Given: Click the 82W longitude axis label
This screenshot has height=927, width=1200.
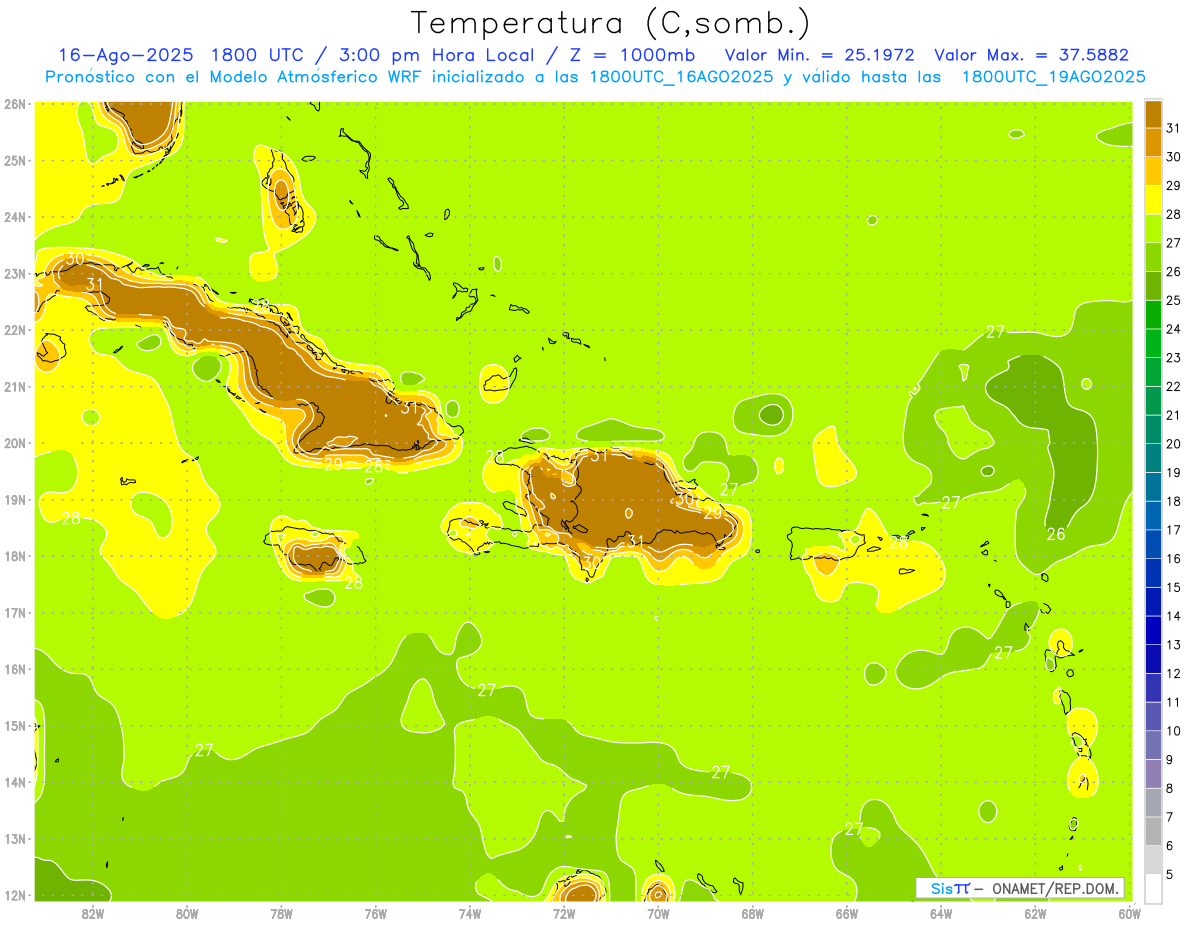Looking at the screenshot, I should 92,912.
